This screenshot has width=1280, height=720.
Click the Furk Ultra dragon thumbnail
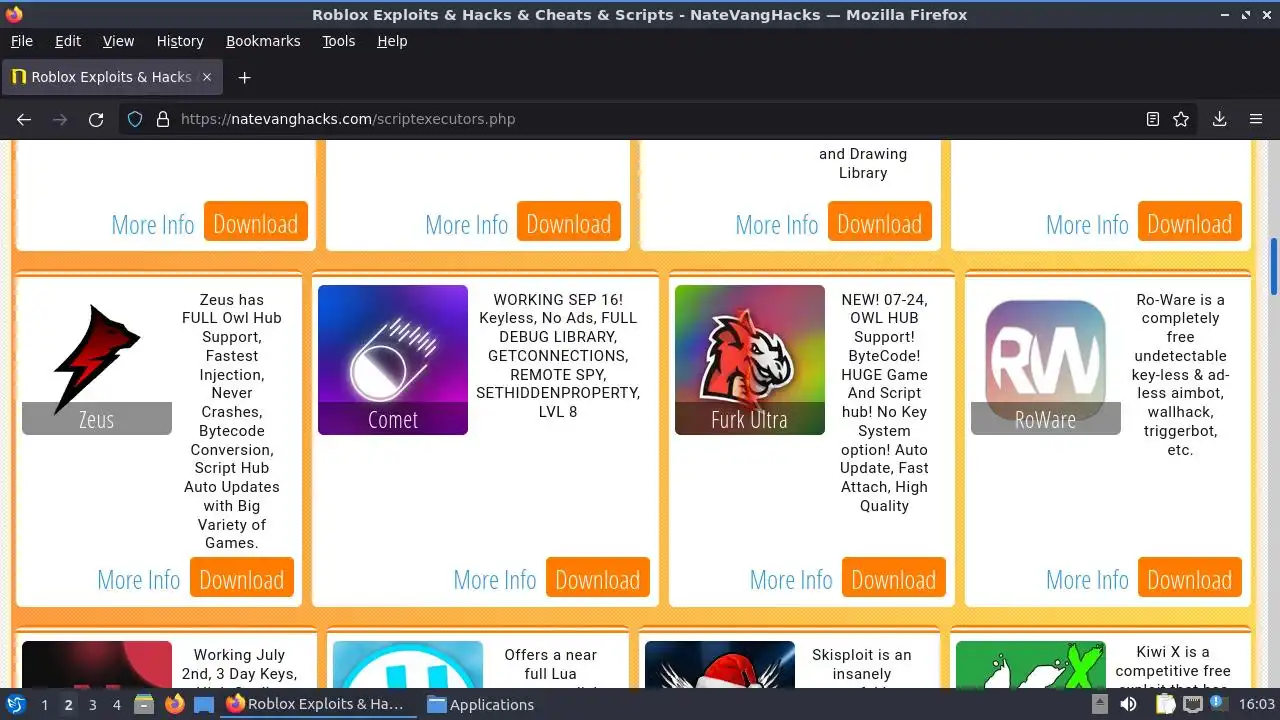point(750,360)
